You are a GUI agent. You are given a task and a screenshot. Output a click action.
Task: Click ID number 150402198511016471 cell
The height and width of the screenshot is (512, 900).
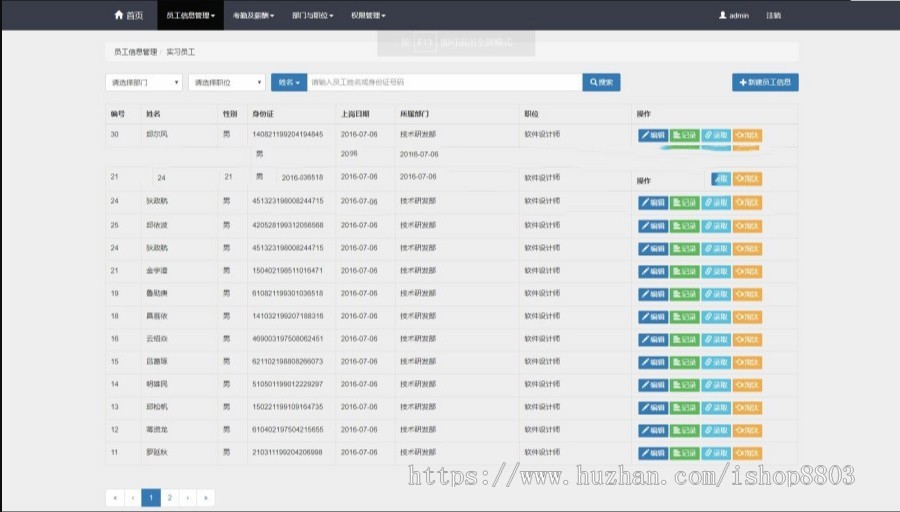tap(288, 270)
